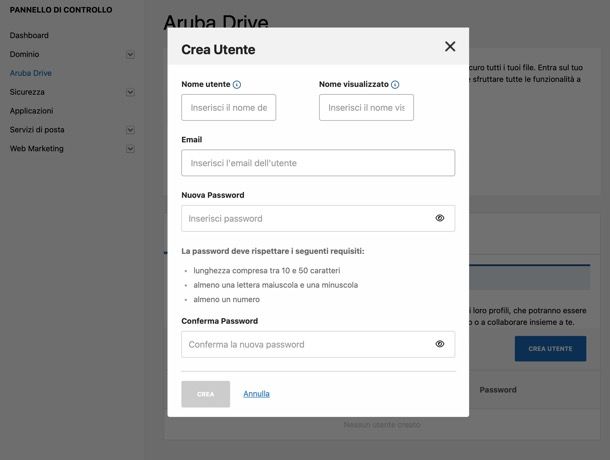Click the Conferma Password input field
610x460 pixels.
tap(318, 344)
